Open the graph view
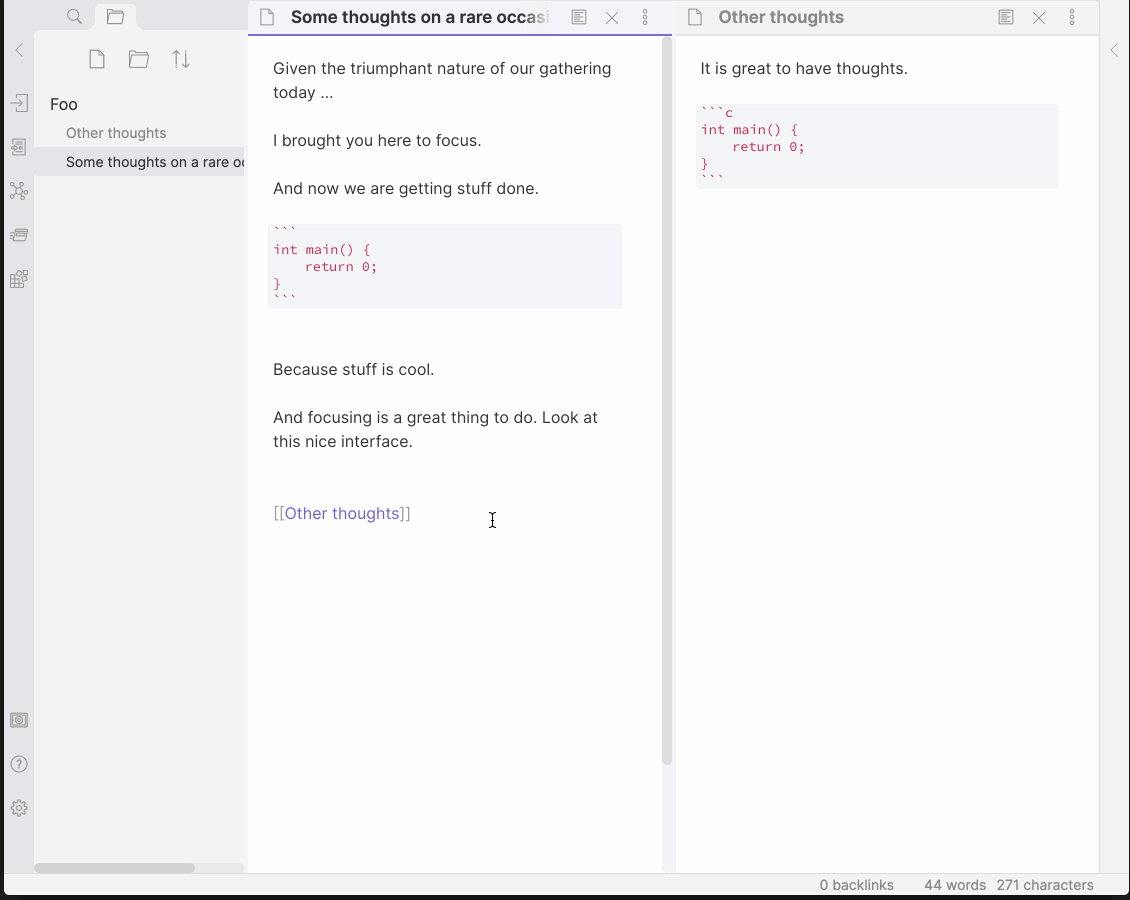Screen dimensions: 1130x900 pyautogui.click(x=19, y=191)
